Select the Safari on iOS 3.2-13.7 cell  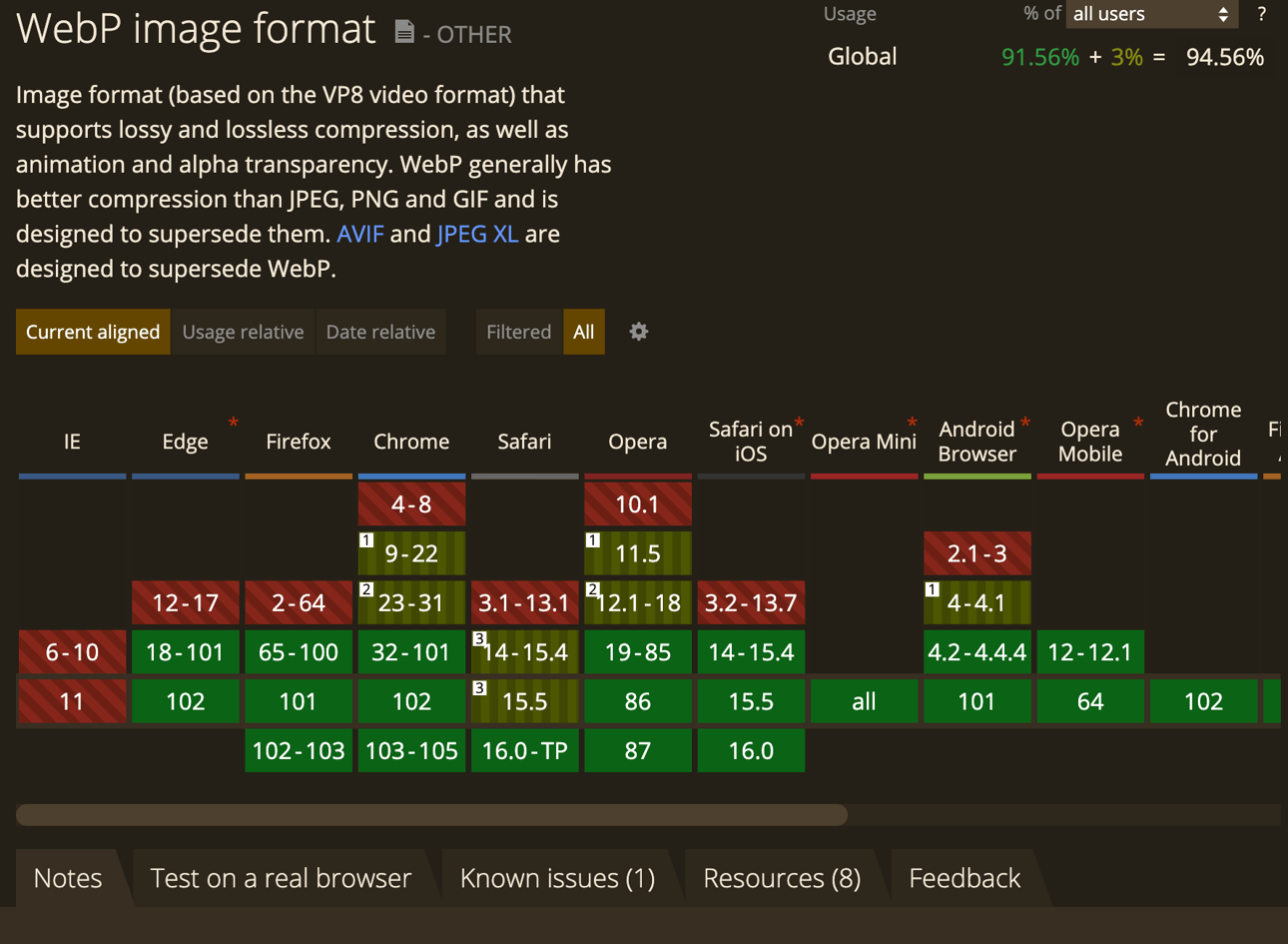[x=751, y=602]
